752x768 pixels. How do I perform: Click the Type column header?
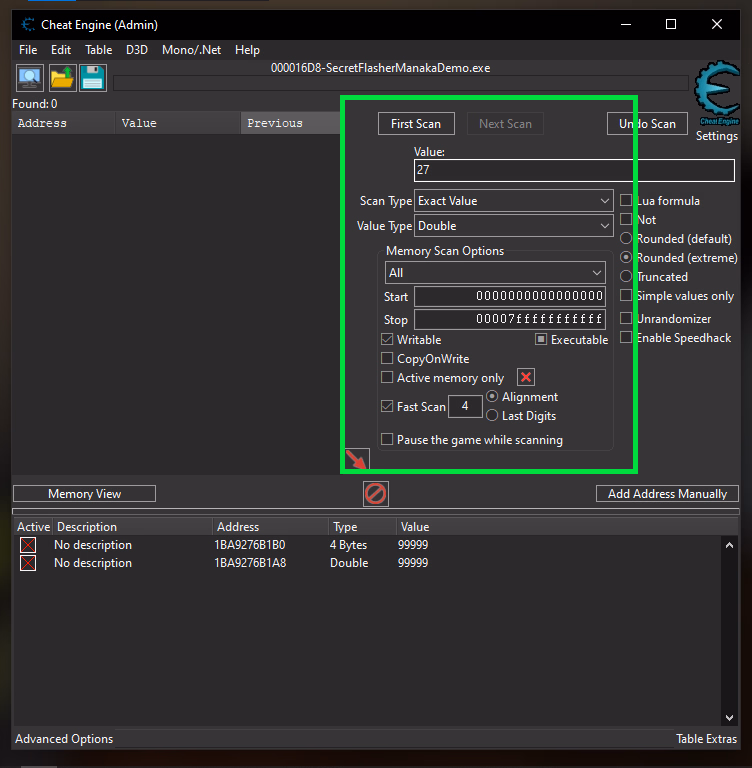362,527
